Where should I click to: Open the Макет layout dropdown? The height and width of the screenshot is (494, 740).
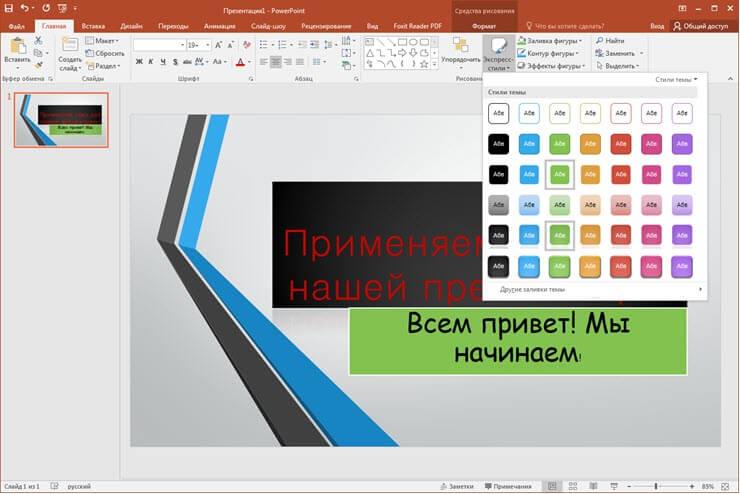(102, 41)
